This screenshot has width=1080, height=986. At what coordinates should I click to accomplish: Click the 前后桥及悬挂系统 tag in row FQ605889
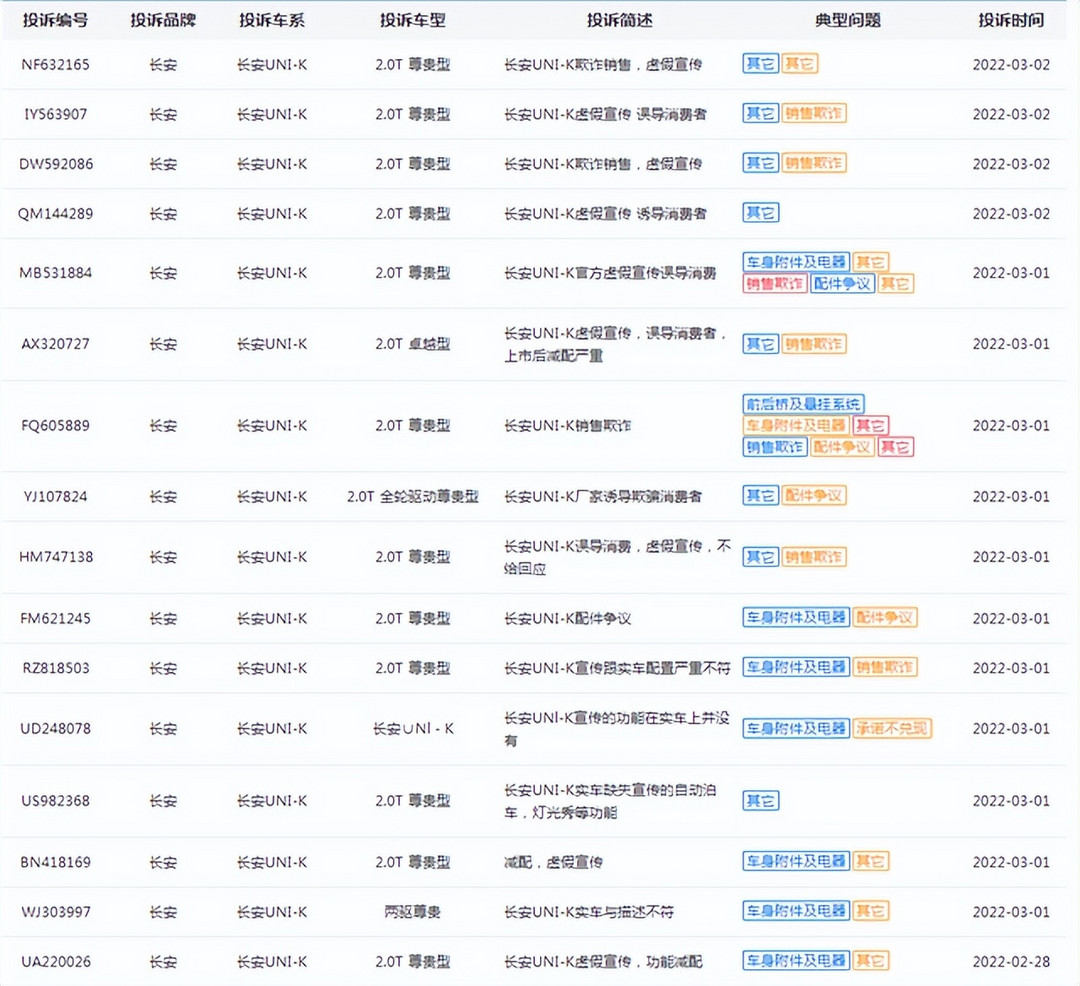[x=803, y=403]
